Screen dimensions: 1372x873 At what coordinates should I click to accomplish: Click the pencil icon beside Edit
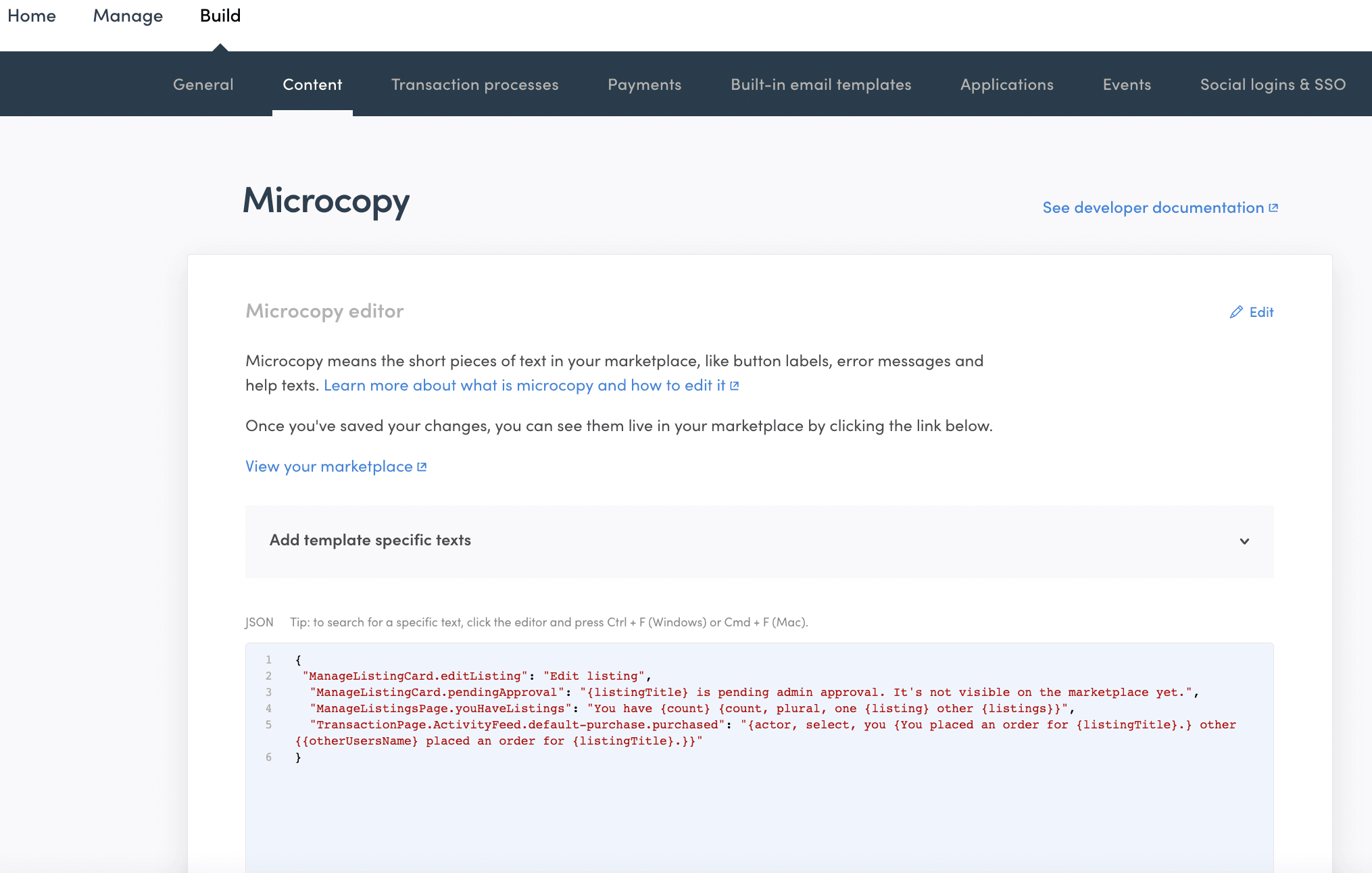[1236, 312]
